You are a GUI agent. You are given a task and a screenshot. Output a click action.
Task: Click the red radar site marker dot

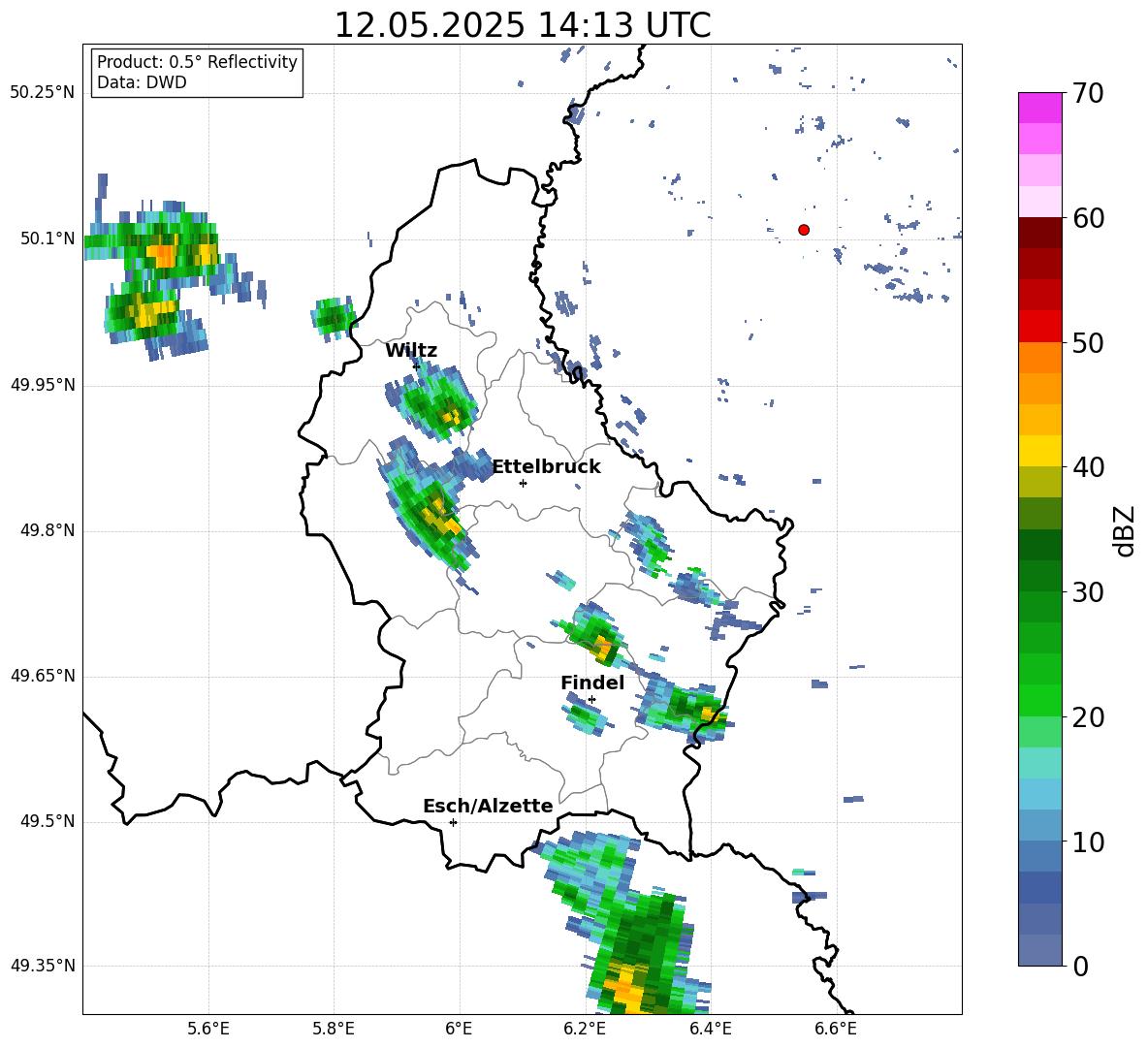pyautogui.click(x=804, y=230)
